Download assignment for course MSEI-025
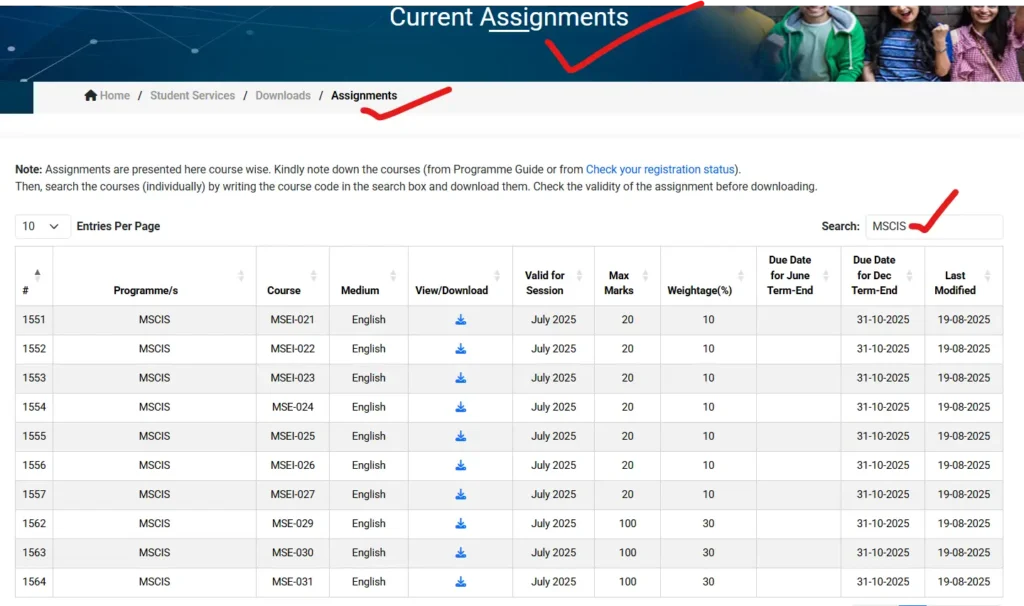Image resolution: width=1024 pixels, height=606 pixels. click(461, 436)
